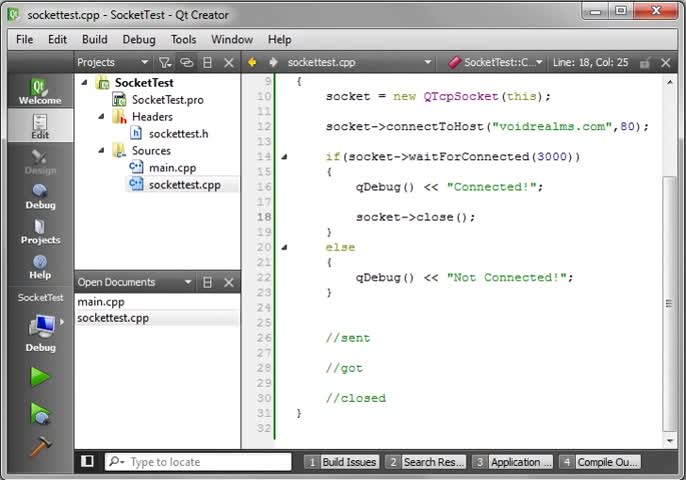Image resolution: width=686 pixels, height=480 pixels.
Task: Open the Projects view dropdown
Action: coord(144,63)
